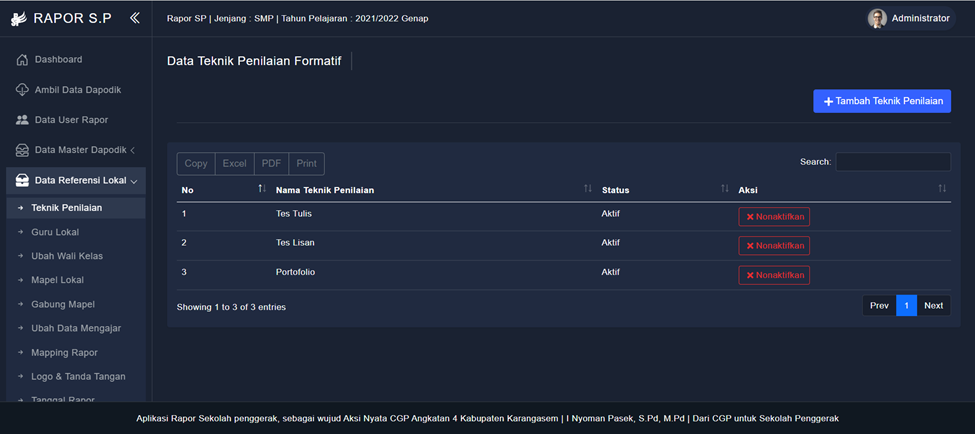Expand the Data Master Dapodik menu chevron
The width and height of the screenshot is (975, 434).
click(x=133, y=150)
